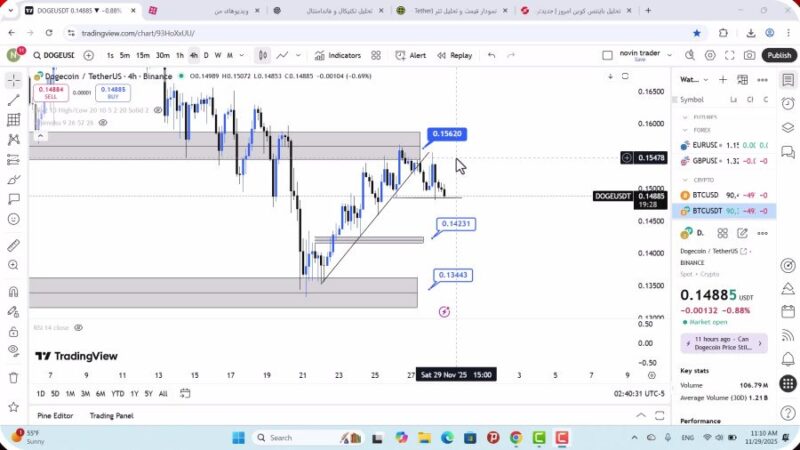Toggle hide all drawings eye tool
800x450 pixels.
(x=13, y=350)
